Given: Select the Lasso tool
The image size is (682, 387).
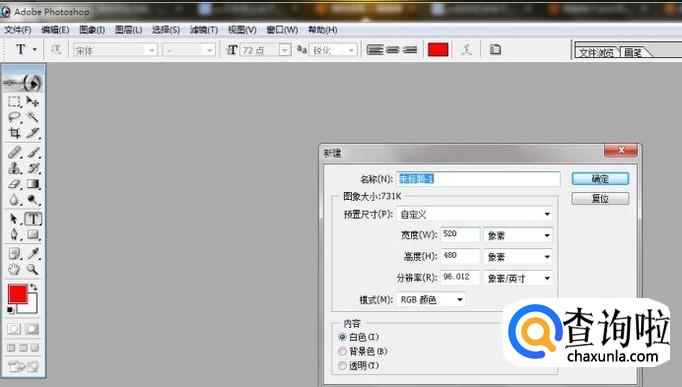Looking at the screenshot, I should tap(14, 117).
